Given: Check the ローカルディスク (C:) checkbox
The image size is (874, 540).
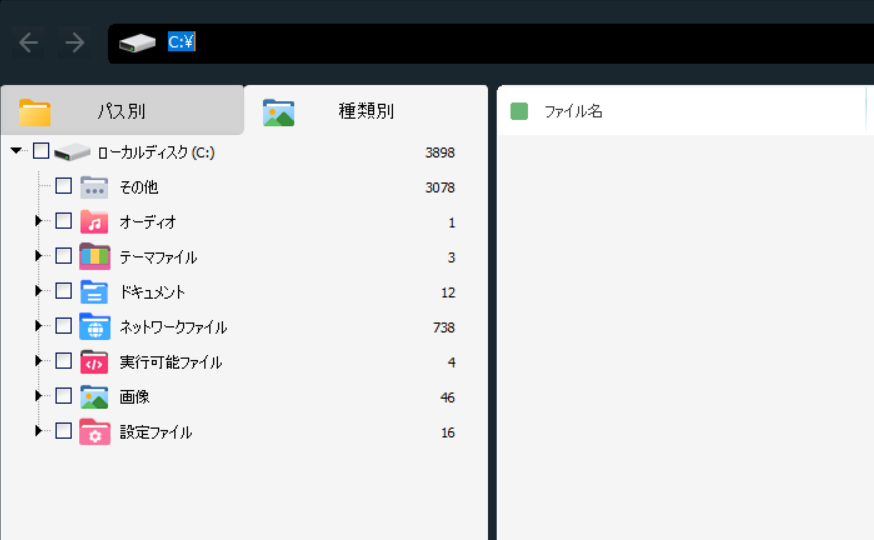Looking at the screenshot, I should [x=41, y=150].
